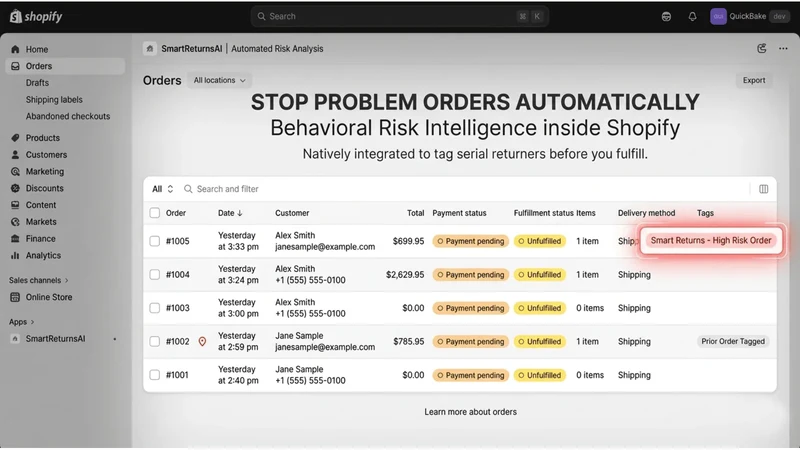Open the Content icon in sidebar

pyautogui.click(x=15, y=205)
